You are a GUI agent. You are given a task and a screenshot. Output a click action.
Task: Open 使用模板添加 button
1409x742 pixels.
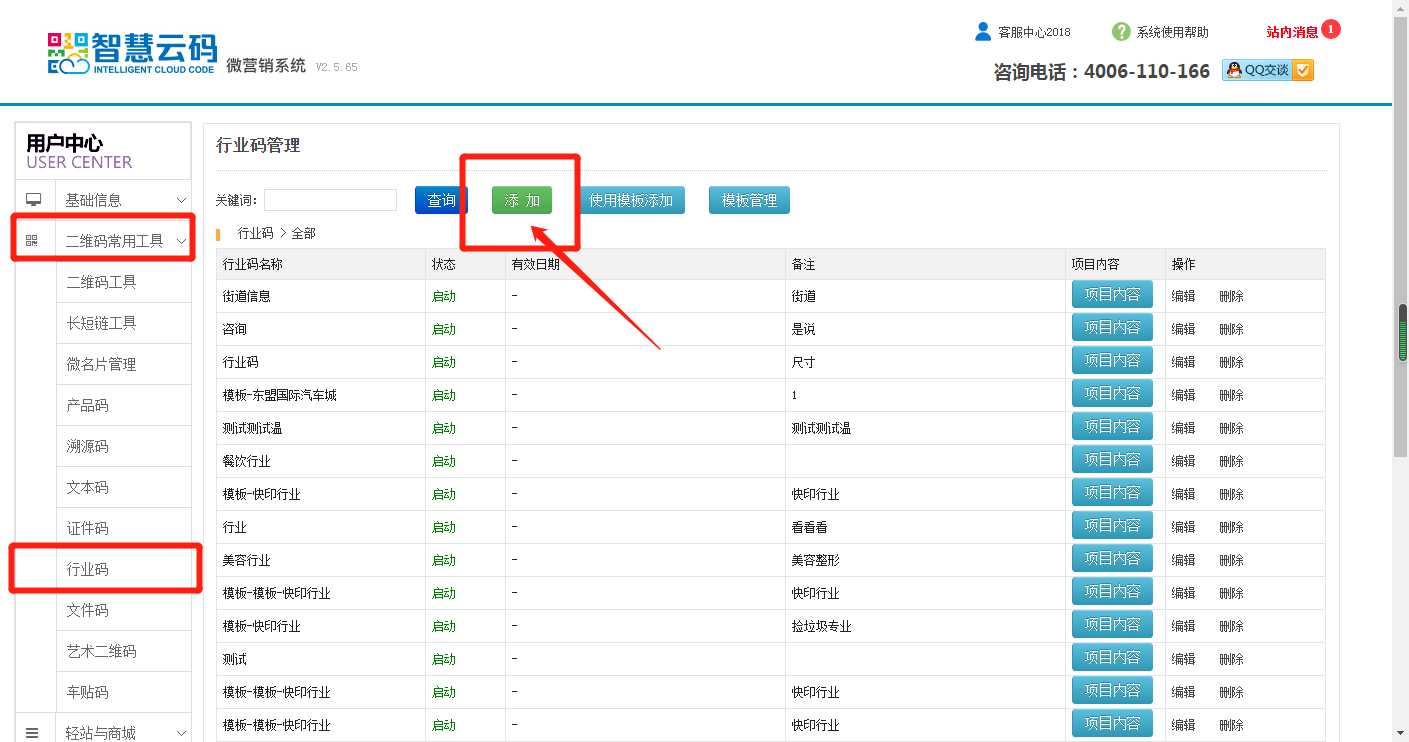631,200
